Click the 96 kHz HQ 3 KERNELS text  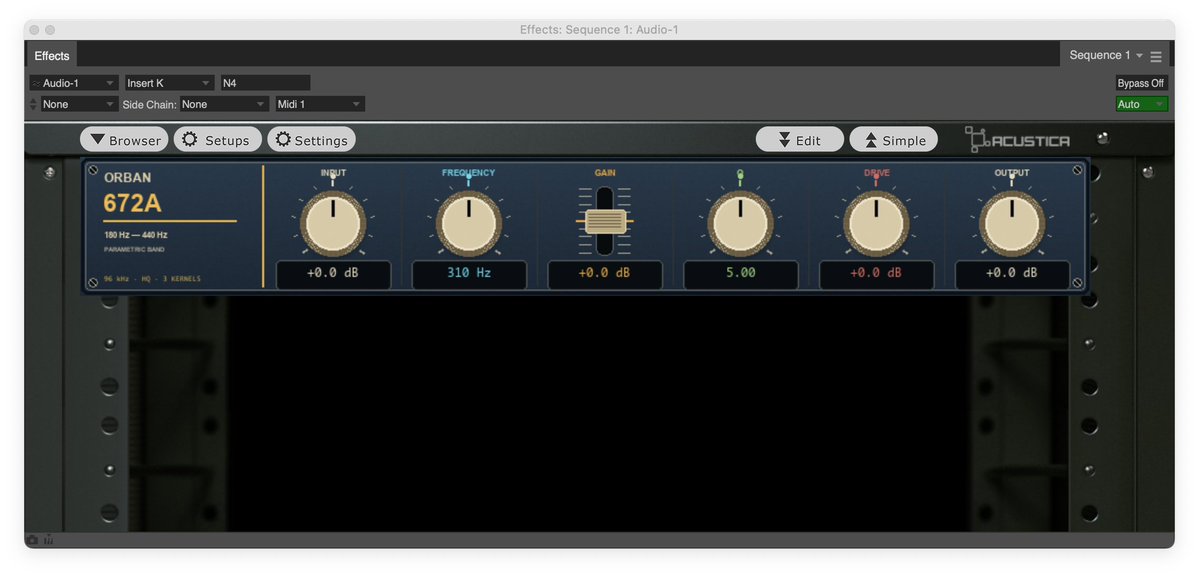152,279
